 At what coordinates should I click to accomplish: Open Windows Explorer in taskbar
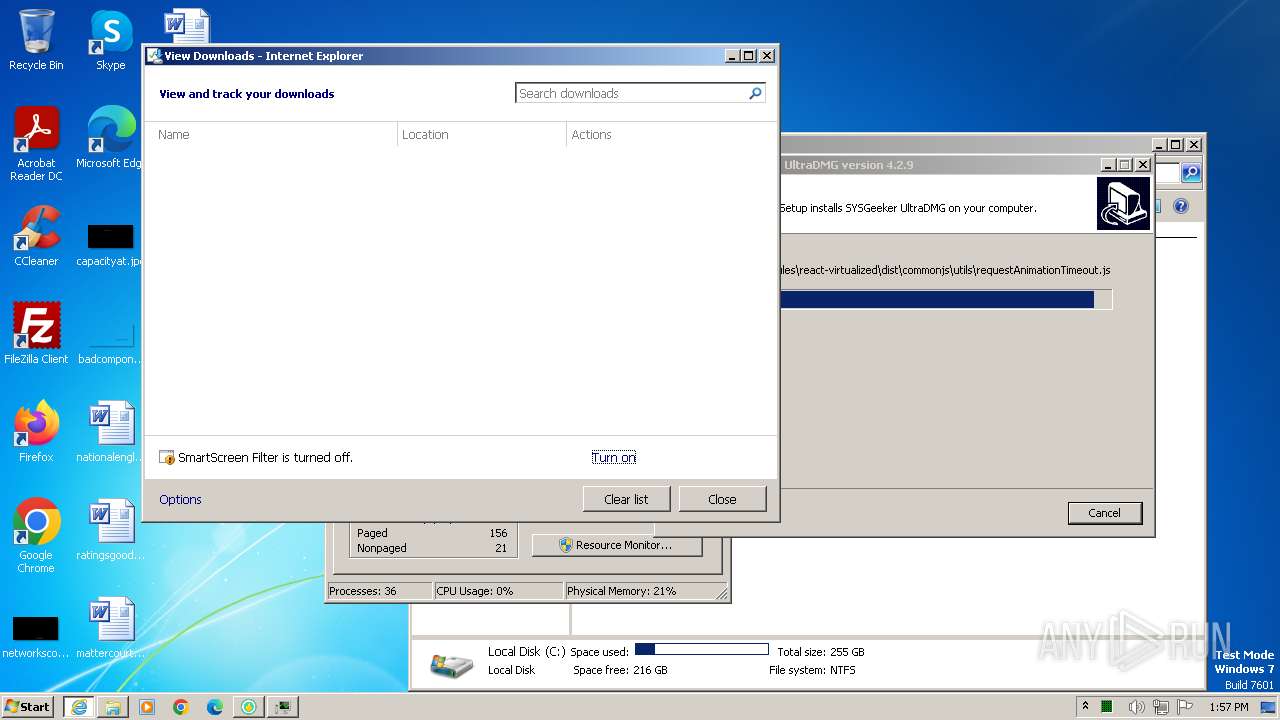tap(113, 707)
